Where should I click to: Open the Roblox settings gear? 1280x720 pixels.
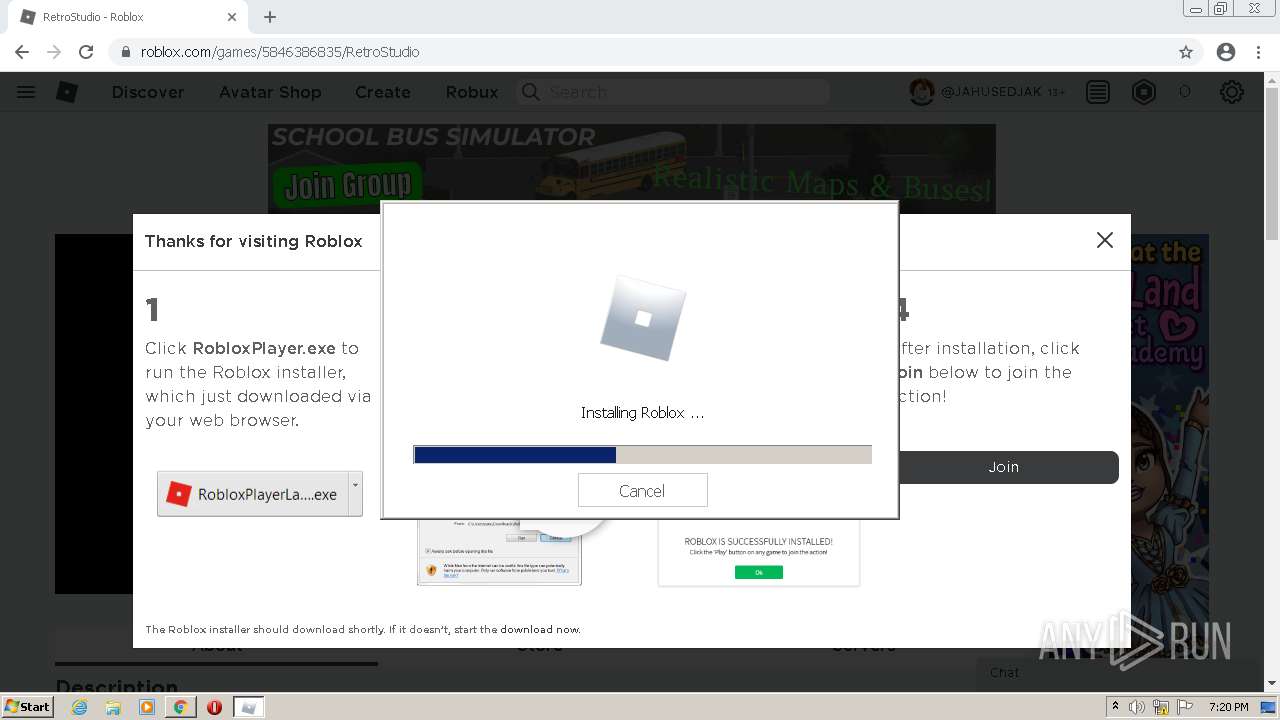(x=1232, y=92)
